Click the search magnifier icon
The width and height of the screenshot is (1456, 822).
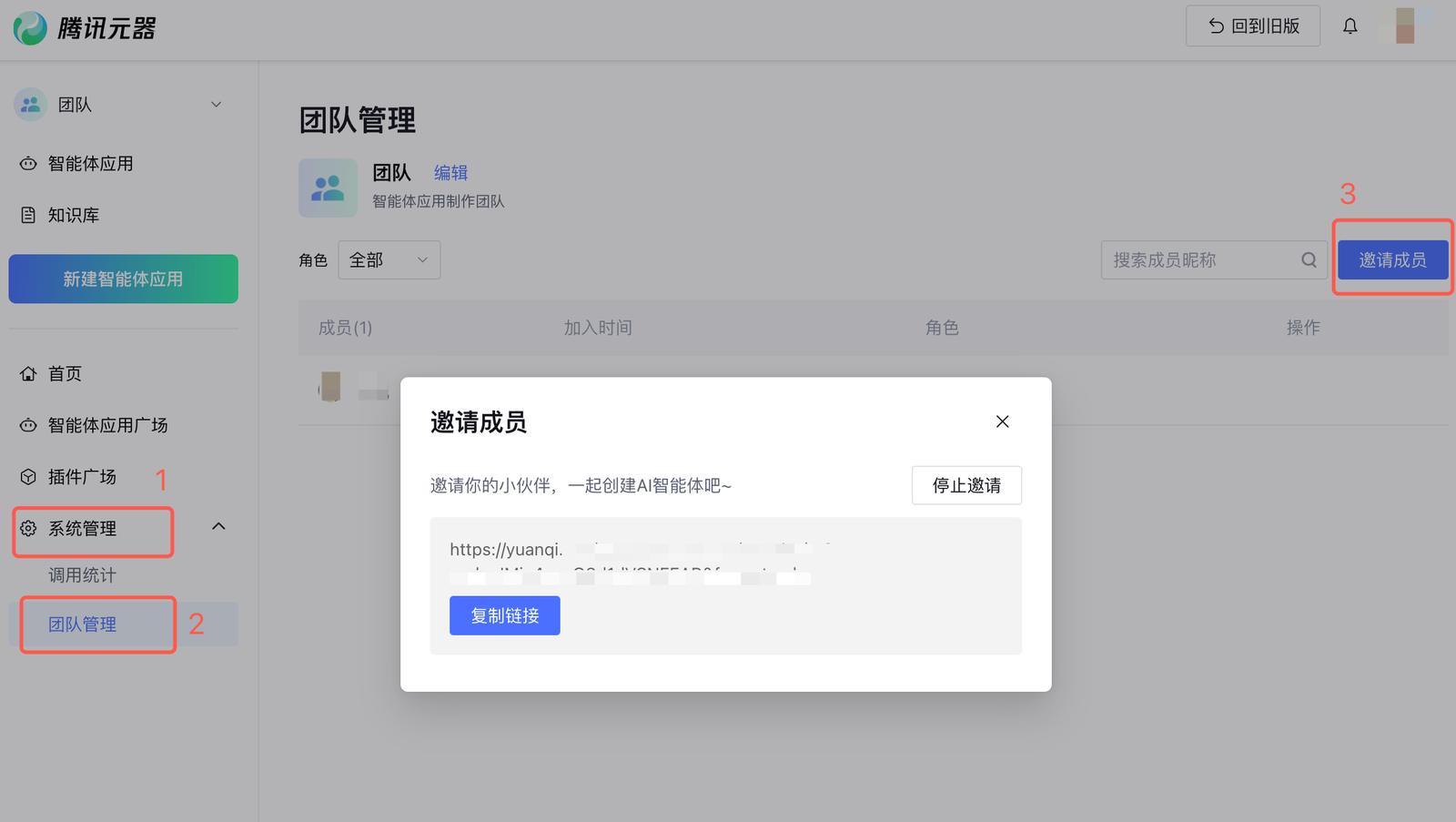pyautogui.click(x=1309, y=260)
